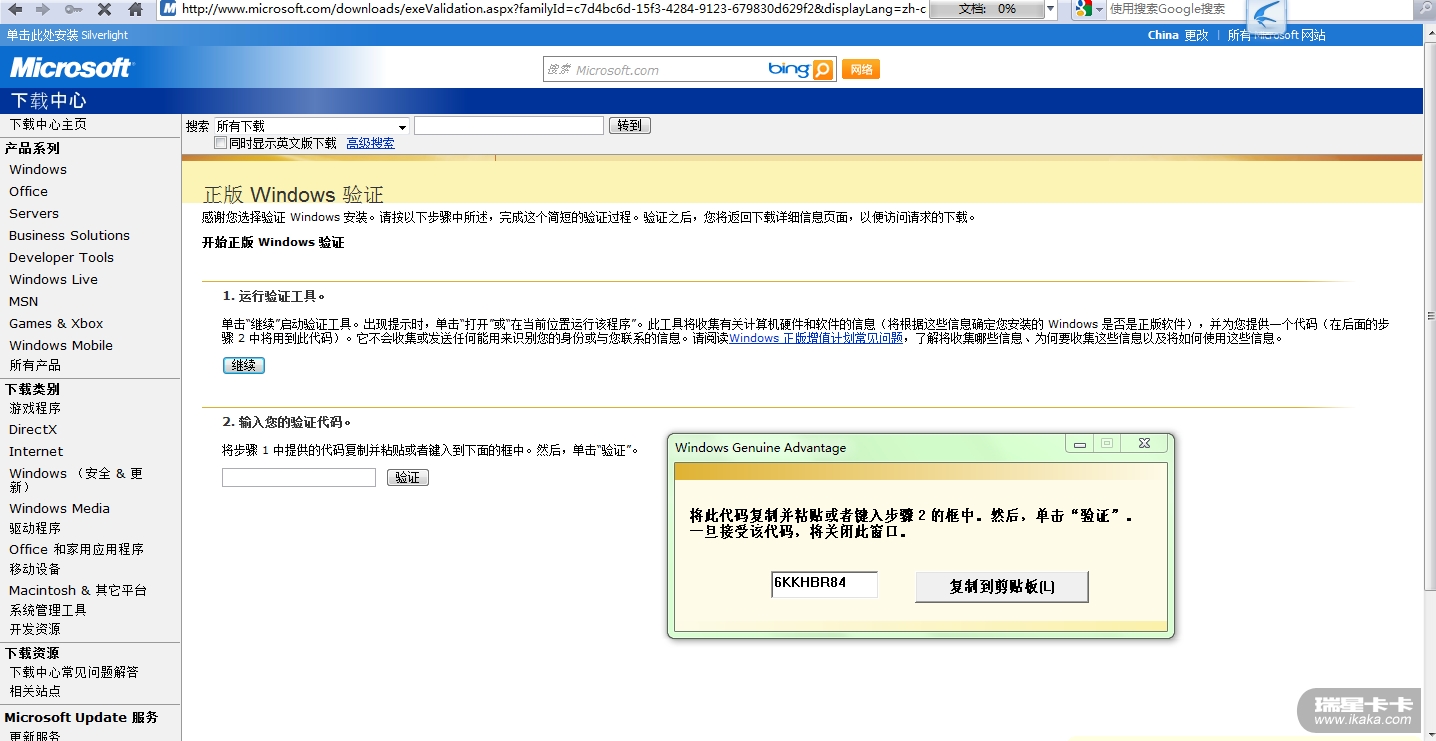Click the 转到 search button

click(629, 126)
